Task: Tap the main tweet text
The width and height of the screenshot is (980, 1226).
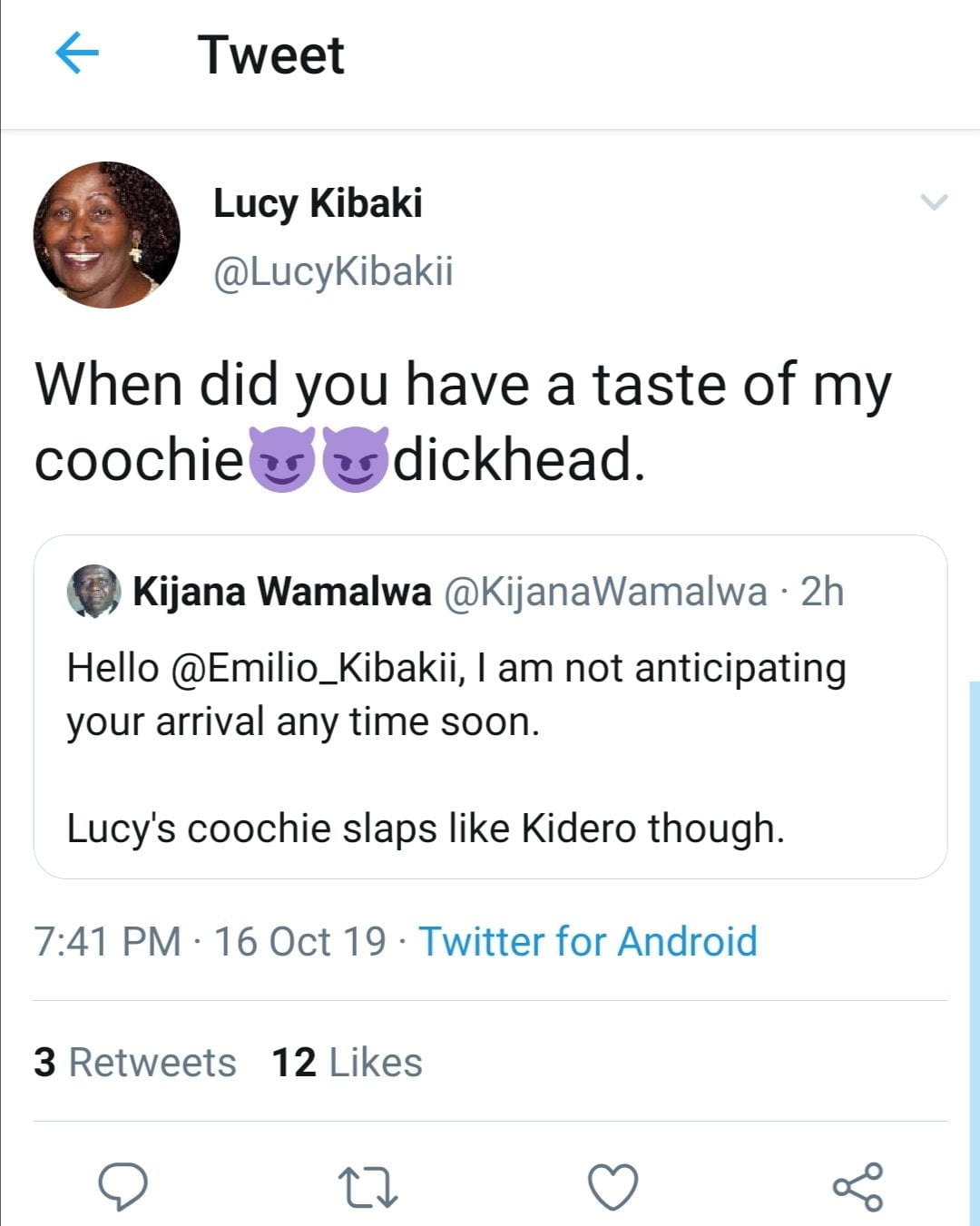Action: tap(463, 422)
